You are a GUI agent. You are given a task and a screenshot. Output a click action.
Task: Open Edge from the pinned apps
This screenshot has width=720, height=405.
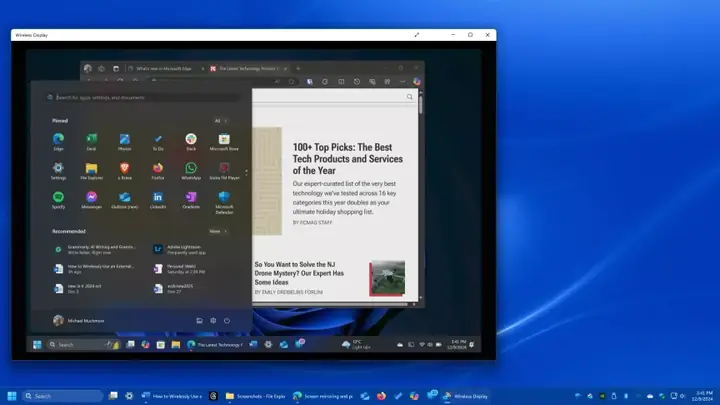[58, 141]
